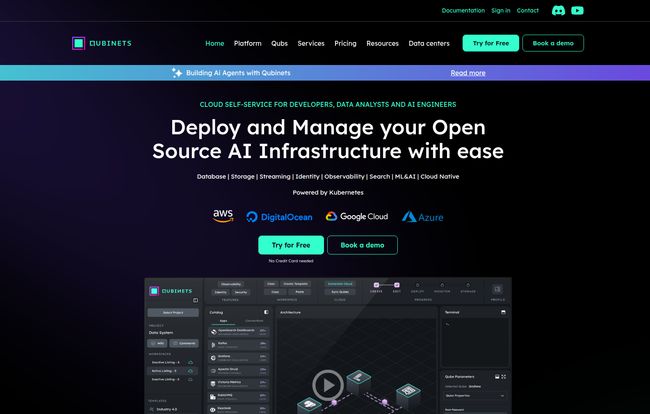
Task: Click the Profile icon in the dashboard preview
Action: click(497, 289)
